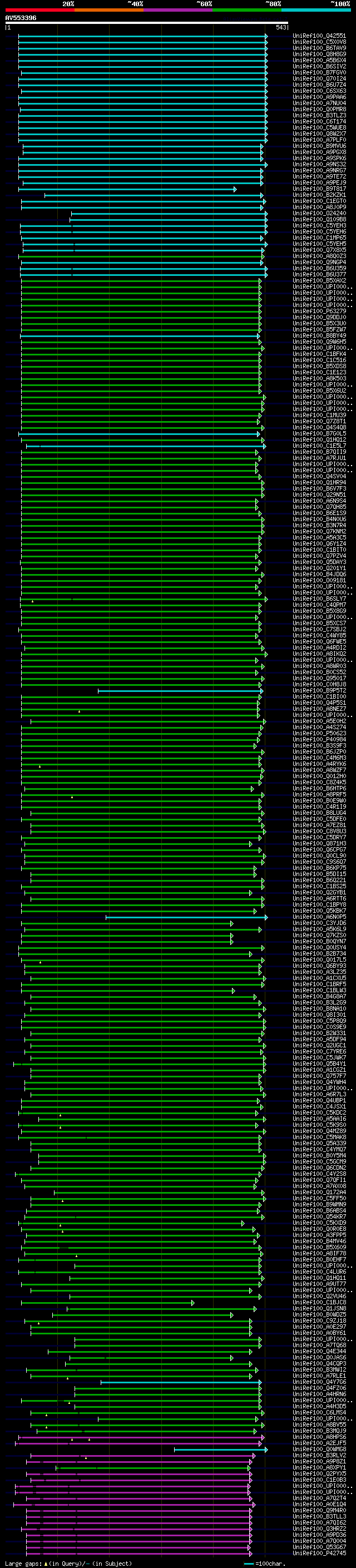Viewport: 356px width, 1568px height.
Task: Click the cyan ~100% identity legend segment
Action: click(317, 10)
